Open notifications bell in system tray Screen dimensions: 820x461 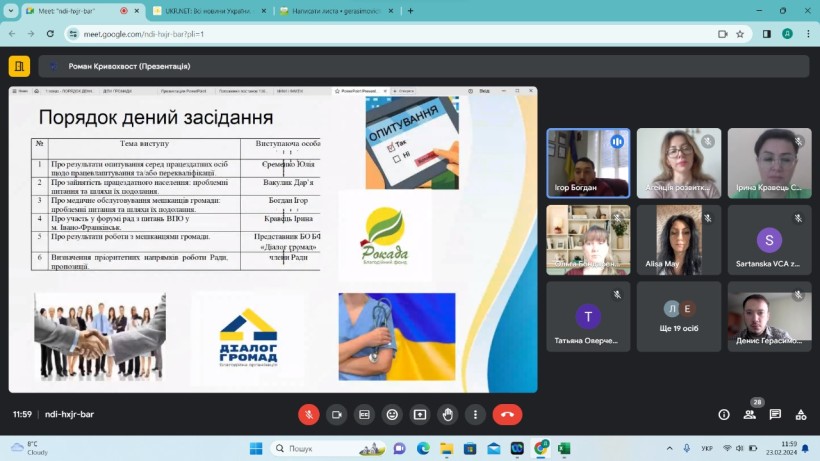tap(806, 448)
